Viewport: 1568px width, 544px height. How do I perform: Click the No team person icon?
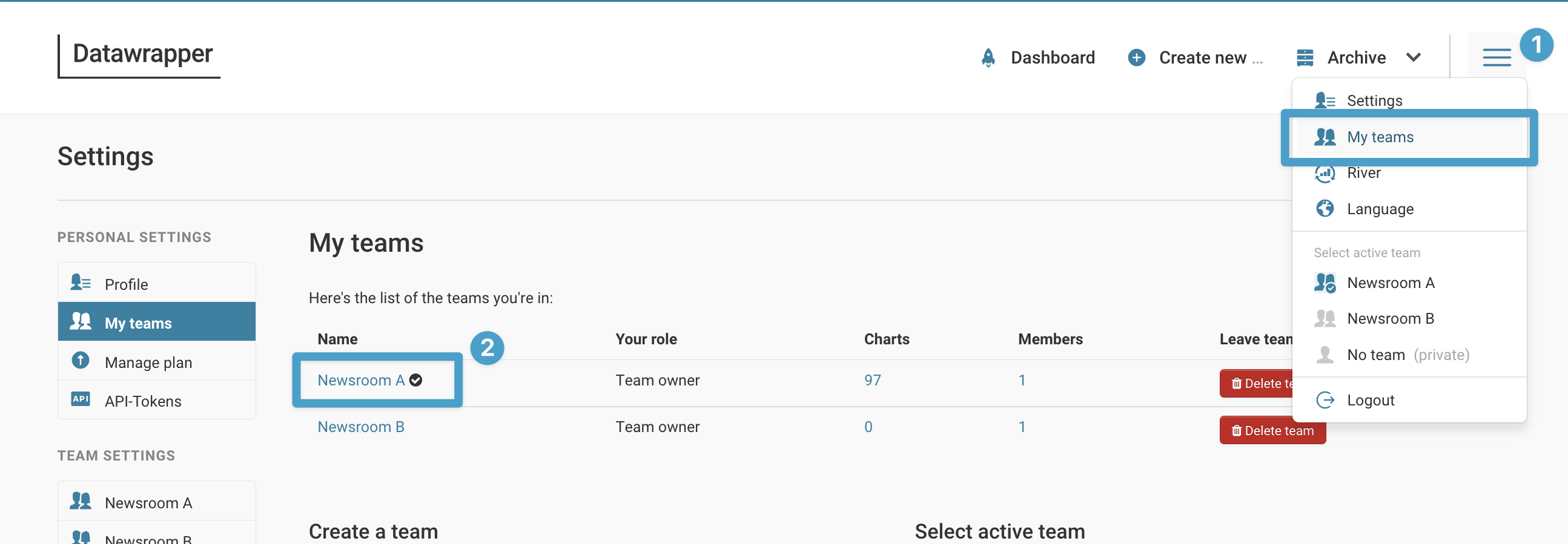coord(1325,354)
